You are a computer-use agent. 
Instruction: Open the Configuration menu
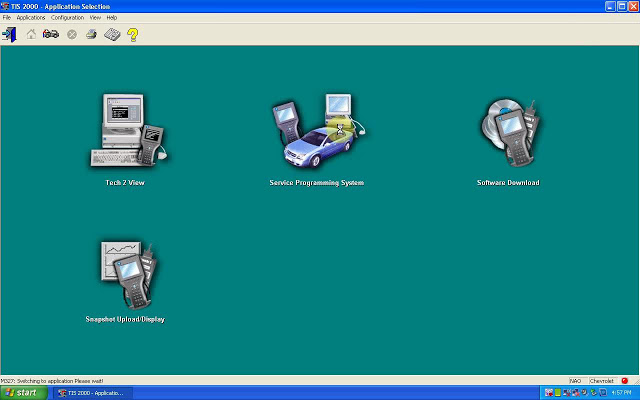[x=67, y=18]
